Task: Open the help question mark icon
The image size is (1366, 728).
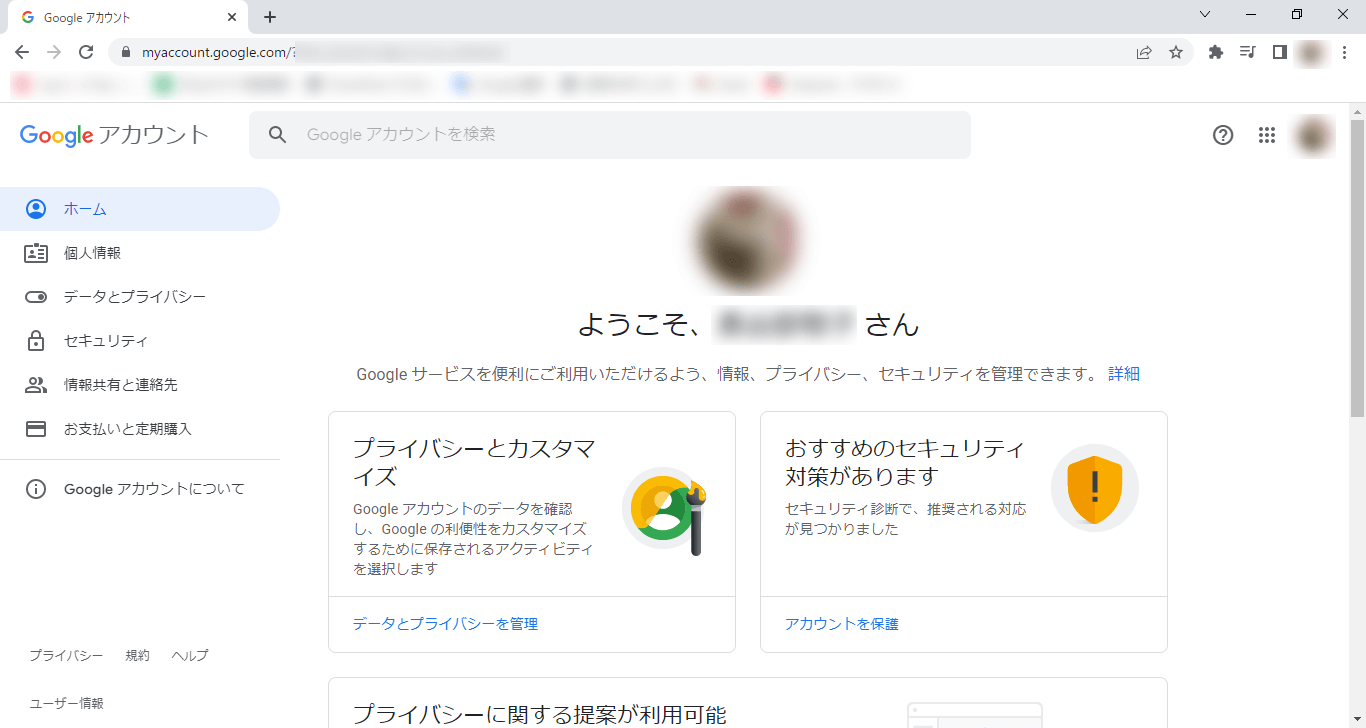Action: point(1223,135)
